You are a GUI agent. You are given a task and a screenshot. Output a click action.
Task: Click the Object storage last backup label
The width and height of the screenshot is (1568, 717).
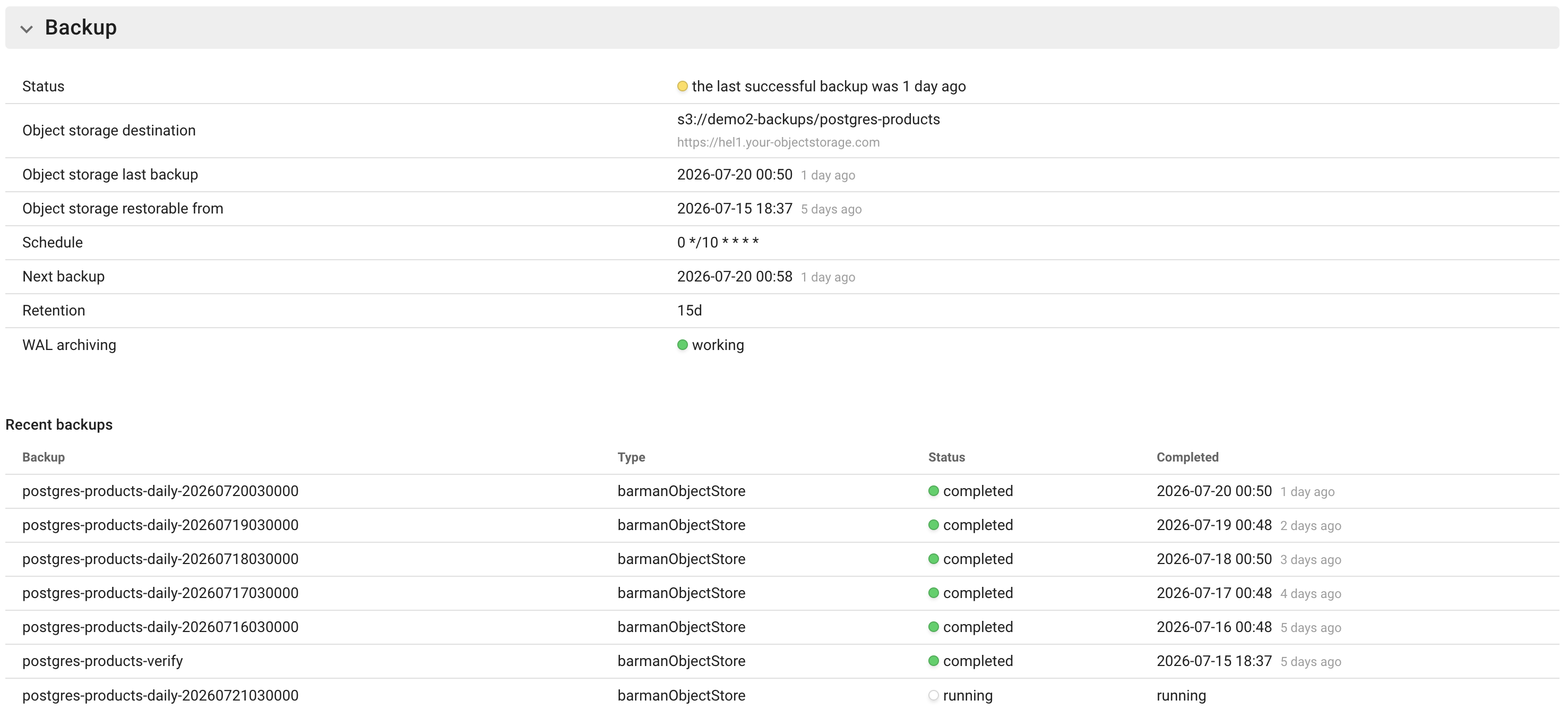pos(110,174)
